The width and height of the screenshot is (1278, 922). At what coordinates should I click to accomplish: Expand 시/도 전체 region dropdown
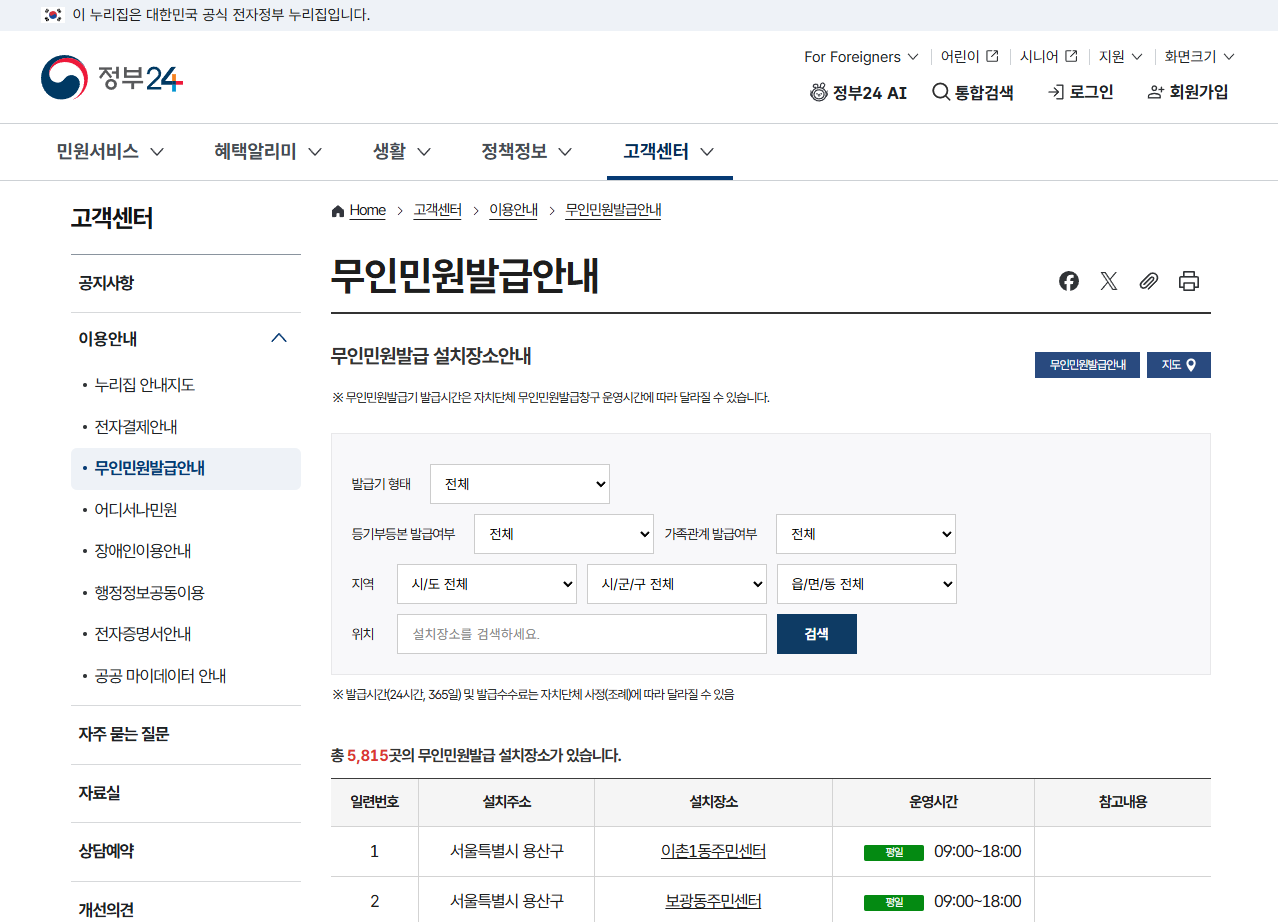pyautogui.click(x=486, y=584)
